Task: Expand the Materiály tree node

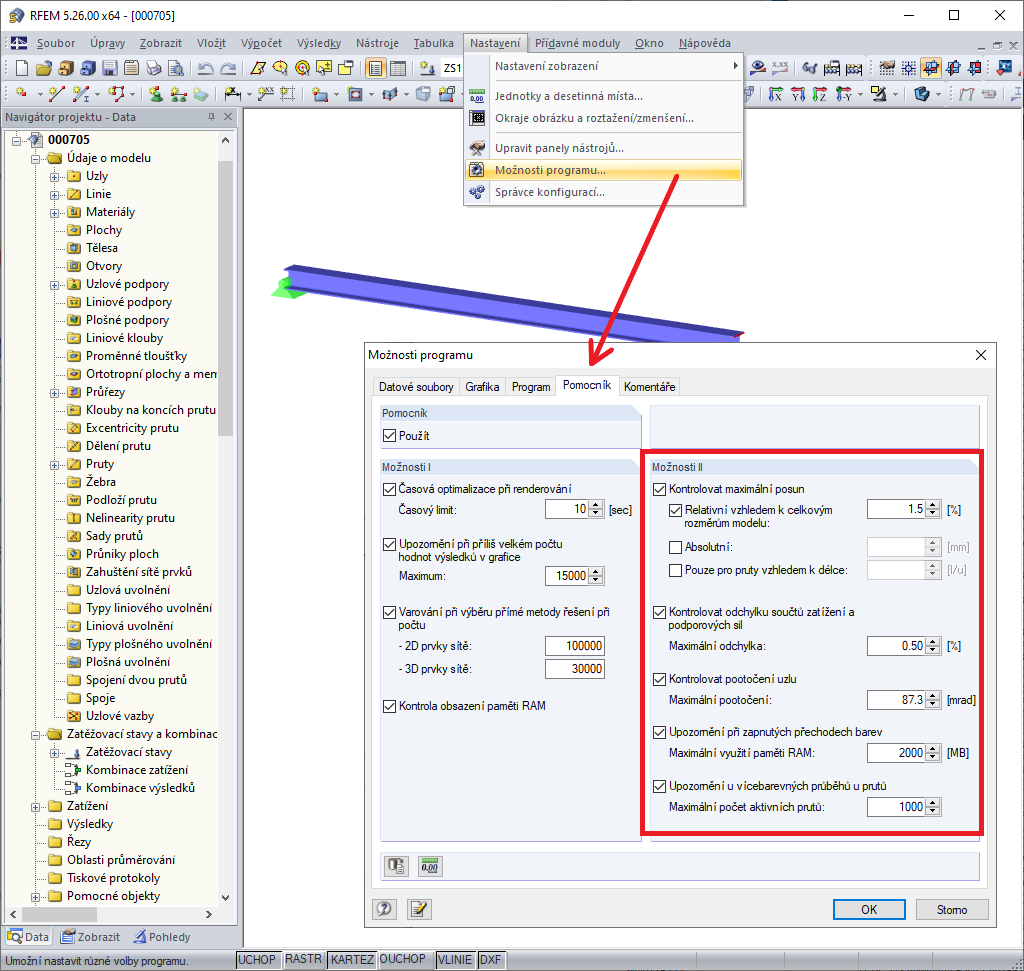Action: point(55,212)
